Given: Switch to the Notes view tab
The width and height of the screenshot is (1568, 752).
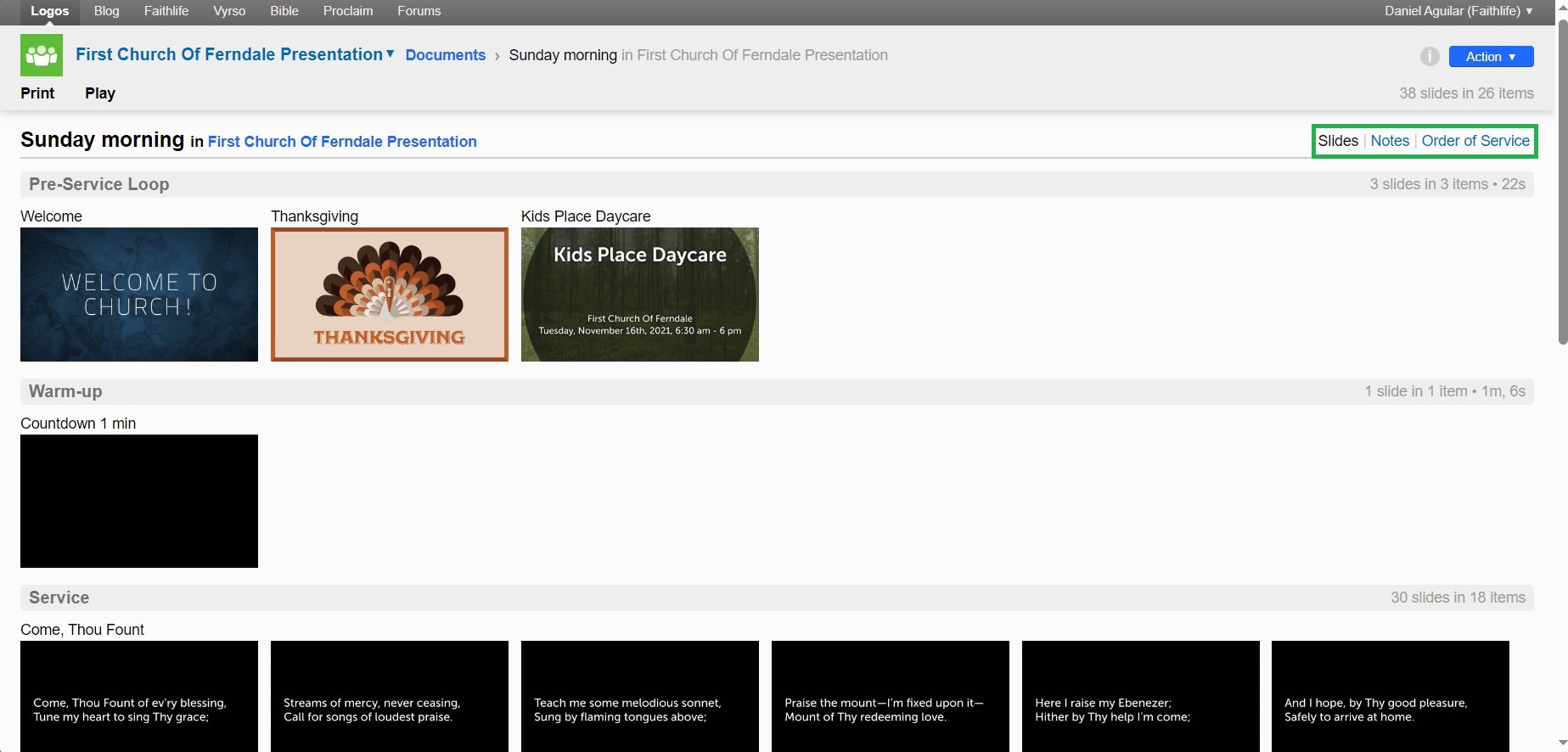Looking at the screenshot, I should (x=1390, y=141).
